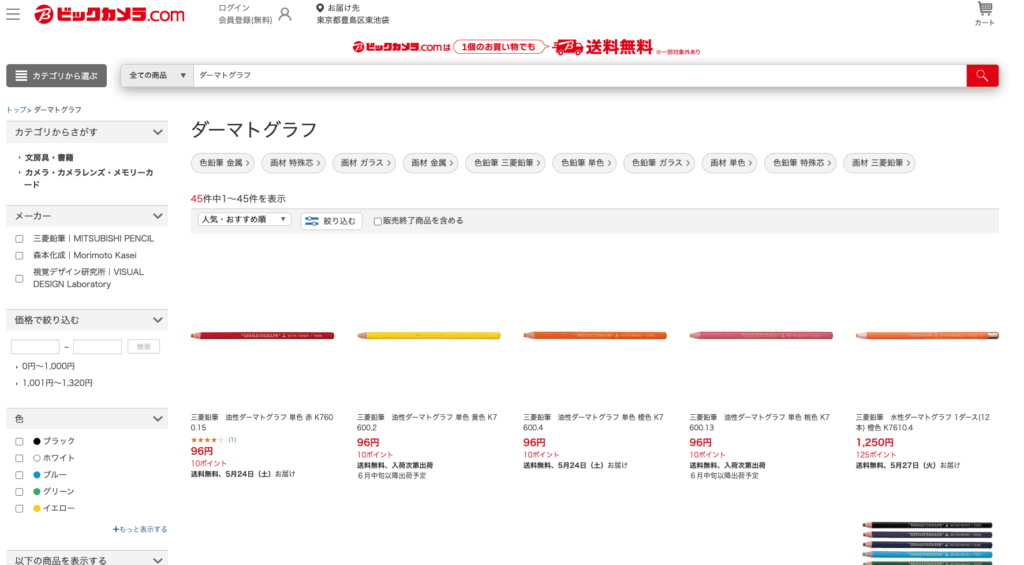Screen dimensions: 1024x565
Task: Select the 色鉛筆 三菱鉛筆 tag chip
Action: 506,163
